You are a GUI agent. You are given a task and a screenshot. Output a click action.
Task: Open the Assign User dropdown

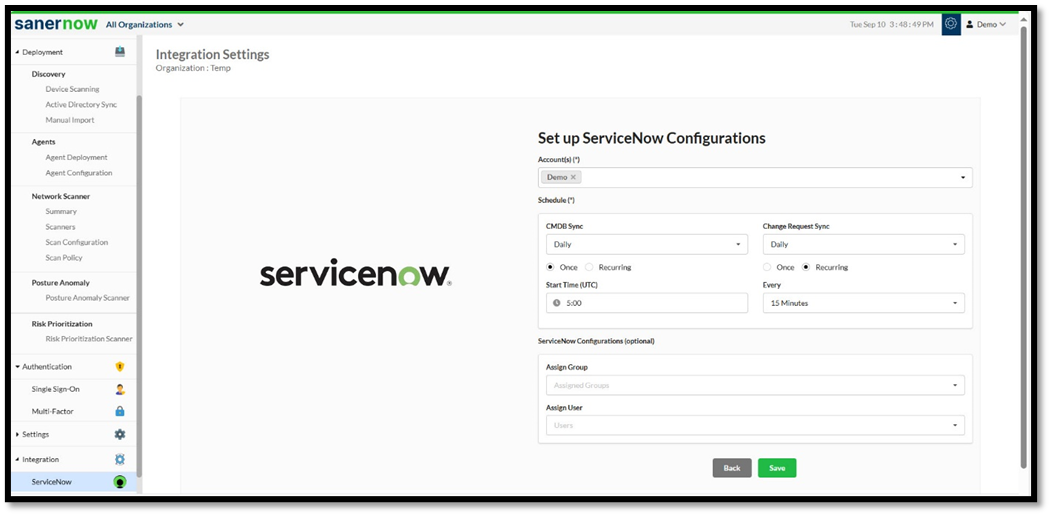point(755,425)
